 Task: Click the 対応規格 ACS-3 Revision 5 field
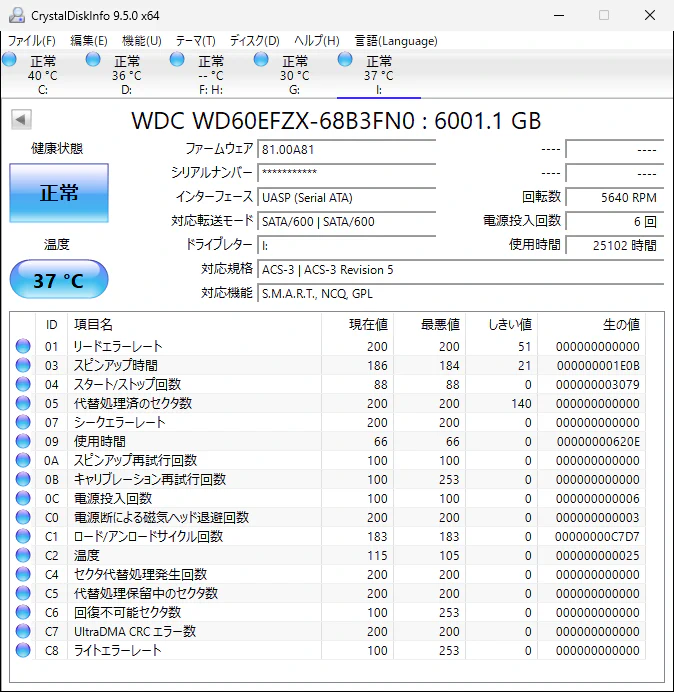tap(461, 269)
